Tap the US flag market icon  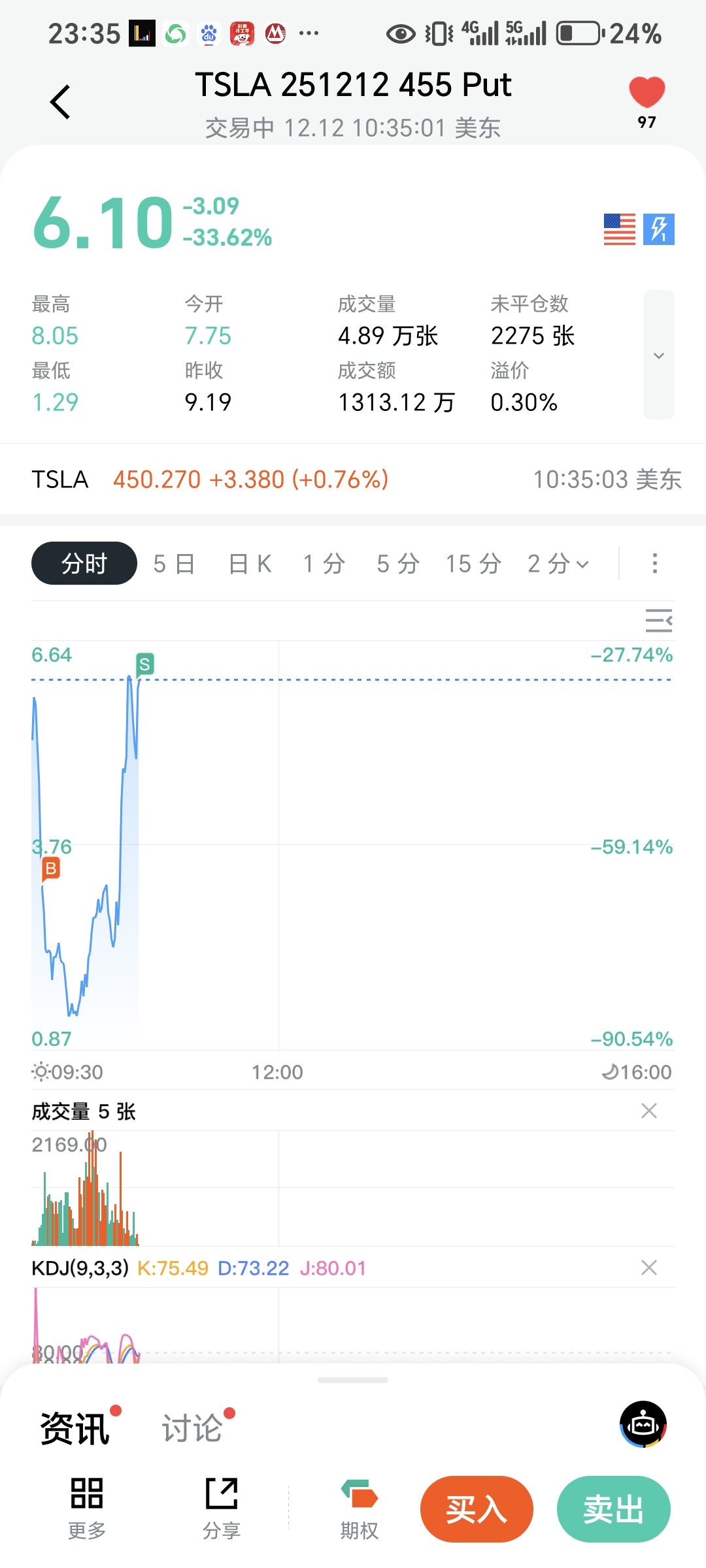pos(619,229)
